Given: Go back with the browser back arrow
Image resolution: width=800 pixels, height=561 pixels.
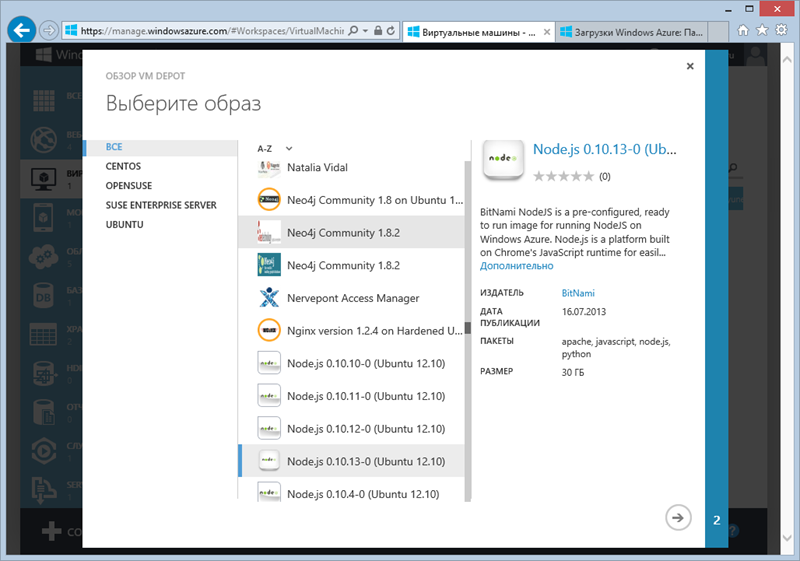Looking at the screenshot, I should (x=21, y=30).
